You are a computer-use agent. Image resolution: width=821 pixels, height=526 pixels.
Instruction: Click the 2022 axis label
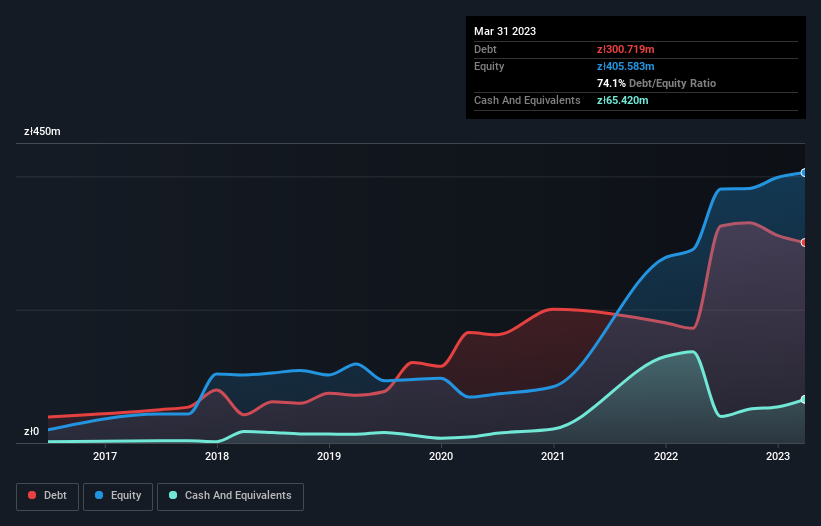point(666,456)
